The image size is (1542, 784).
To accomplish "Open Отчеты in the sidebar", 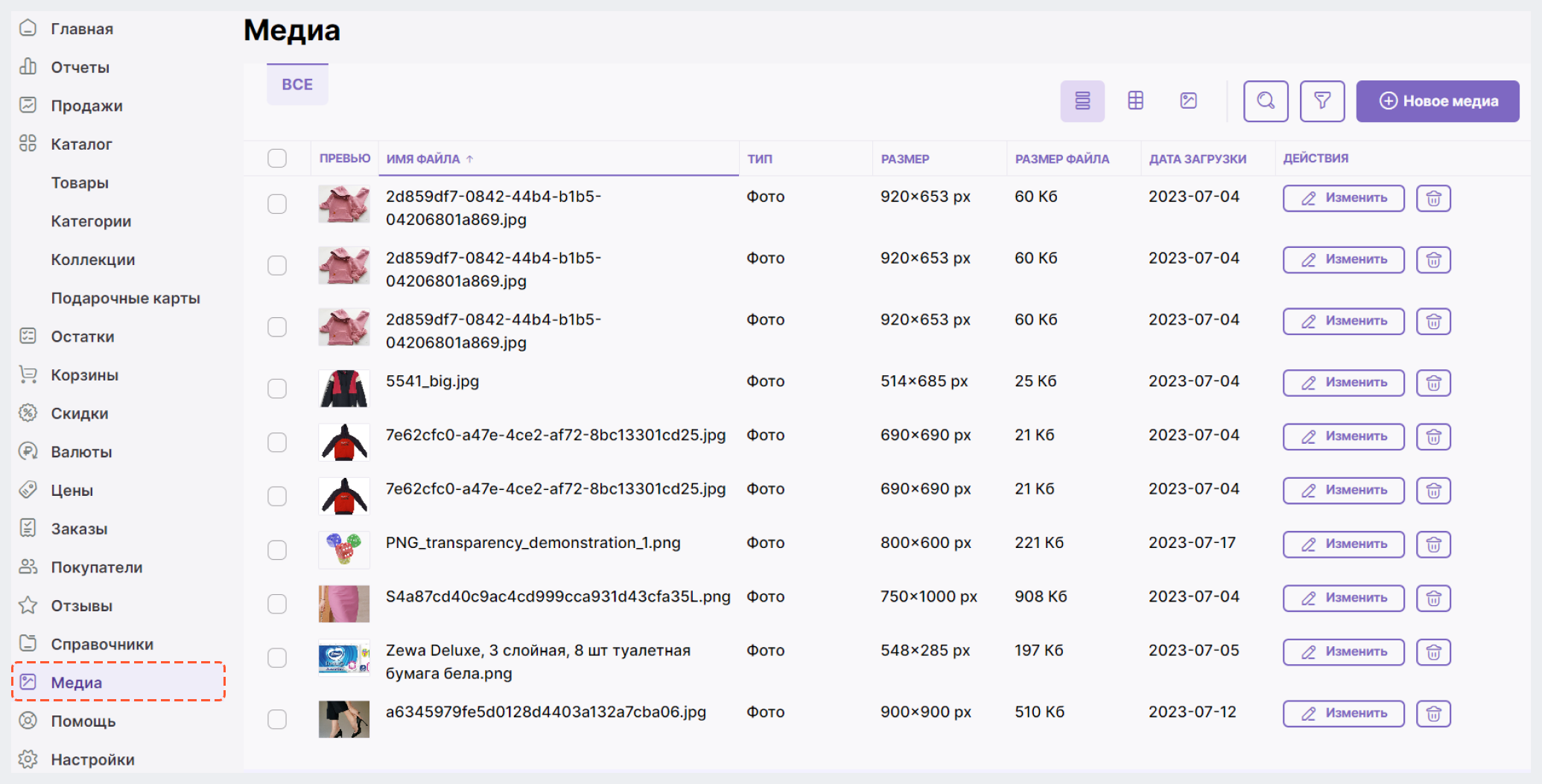I will point(80,67).
